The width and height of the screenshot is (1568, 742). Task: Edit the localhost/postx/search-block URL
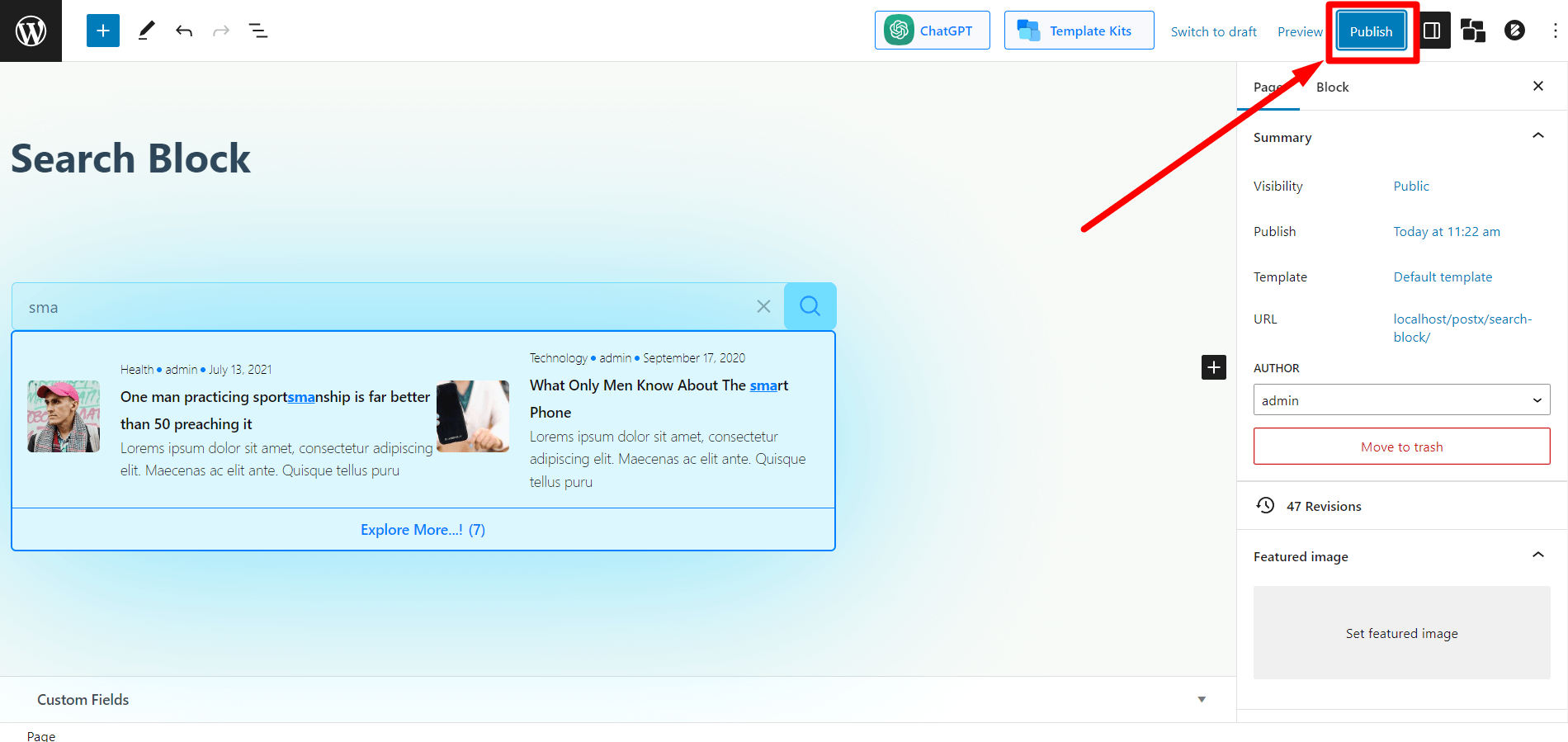[1462, 328]
